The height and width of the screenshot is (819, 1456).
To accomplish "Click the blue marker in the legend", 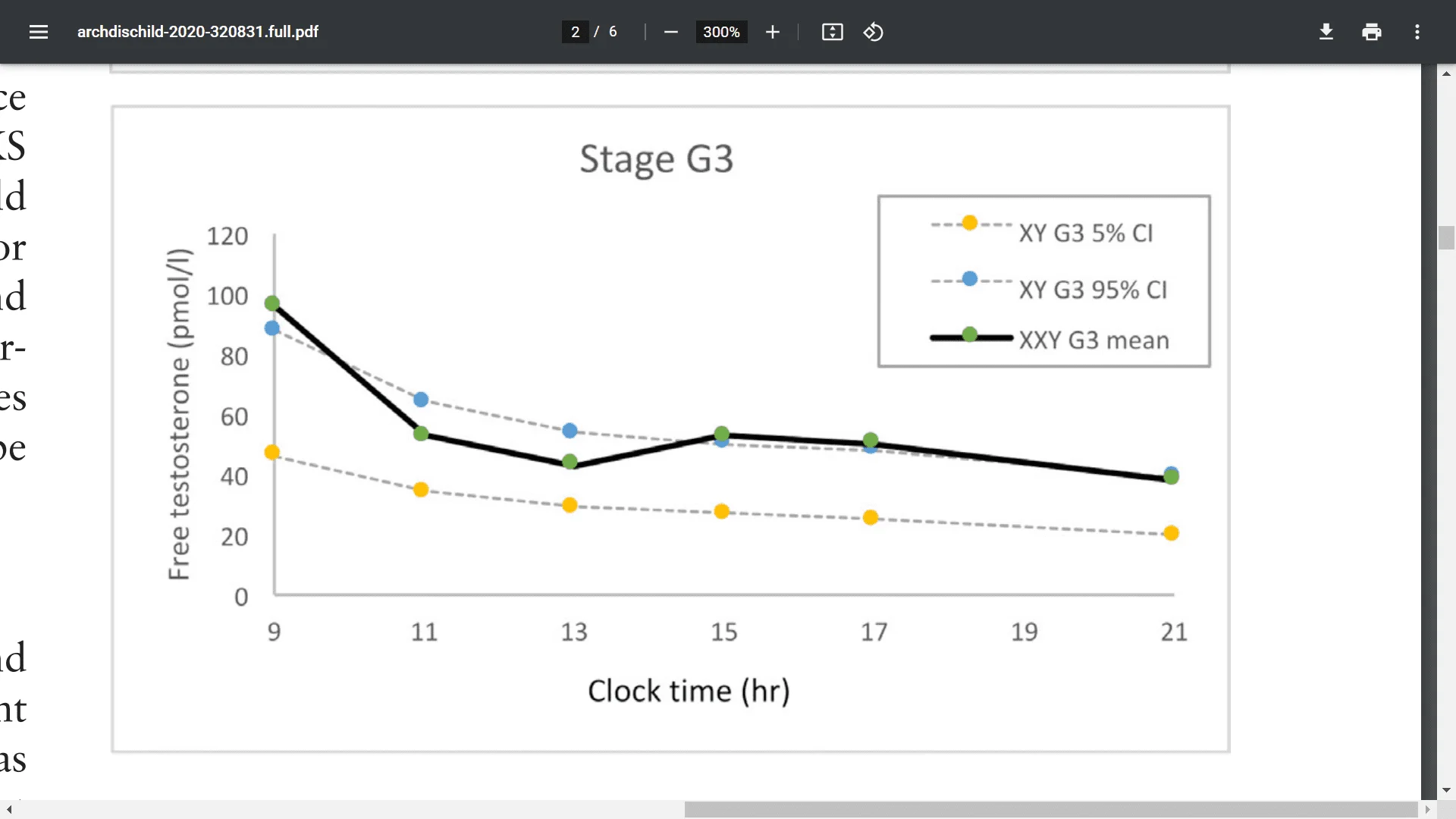I will click(969, 278).
